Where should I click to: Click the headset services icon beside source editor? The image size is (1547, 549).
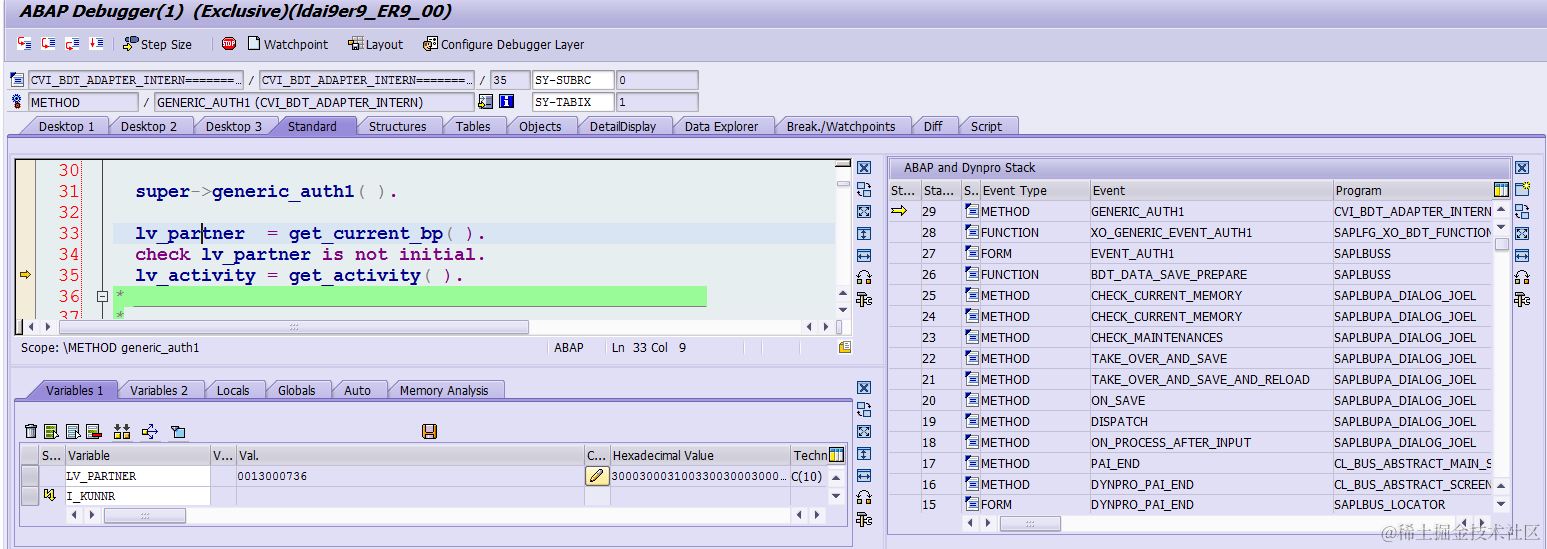(864, 278)
